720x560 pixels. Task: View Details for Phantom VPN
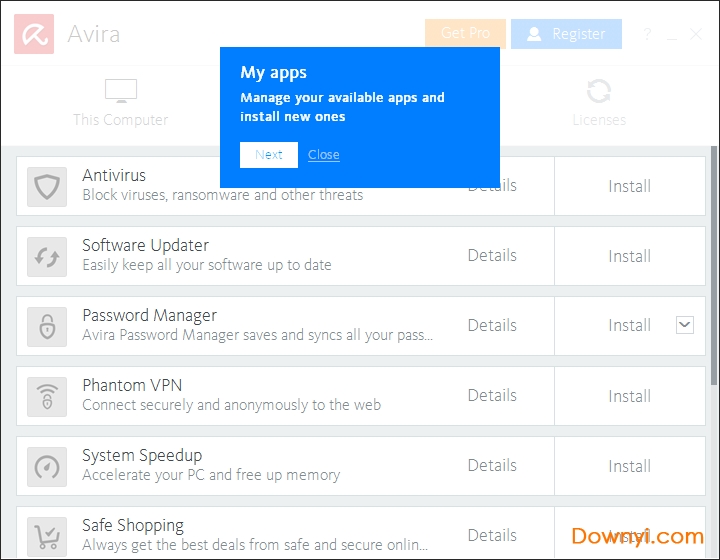(x=492, y=396)
